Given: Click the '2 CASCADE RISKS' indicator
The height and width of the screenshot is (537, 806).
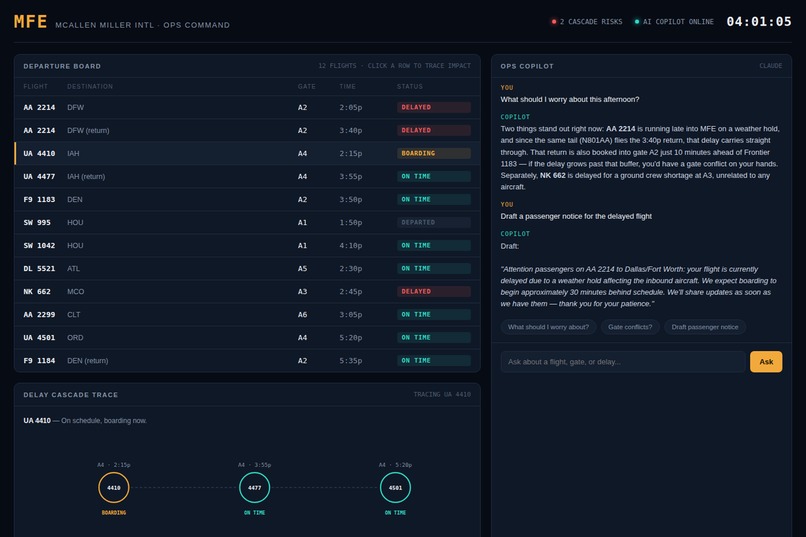Looking at the screenshot, I should tap(587, 22).
